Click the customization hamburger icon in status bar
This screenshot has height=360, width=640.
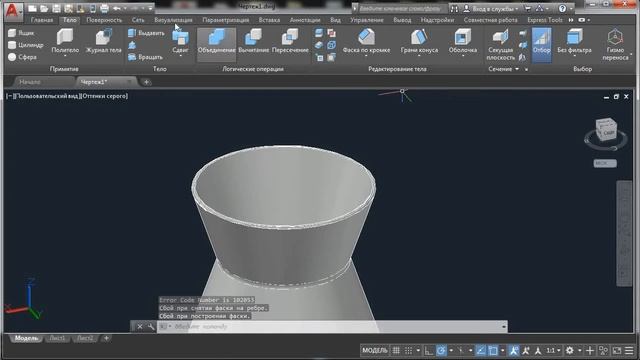[x=629, y=350]
